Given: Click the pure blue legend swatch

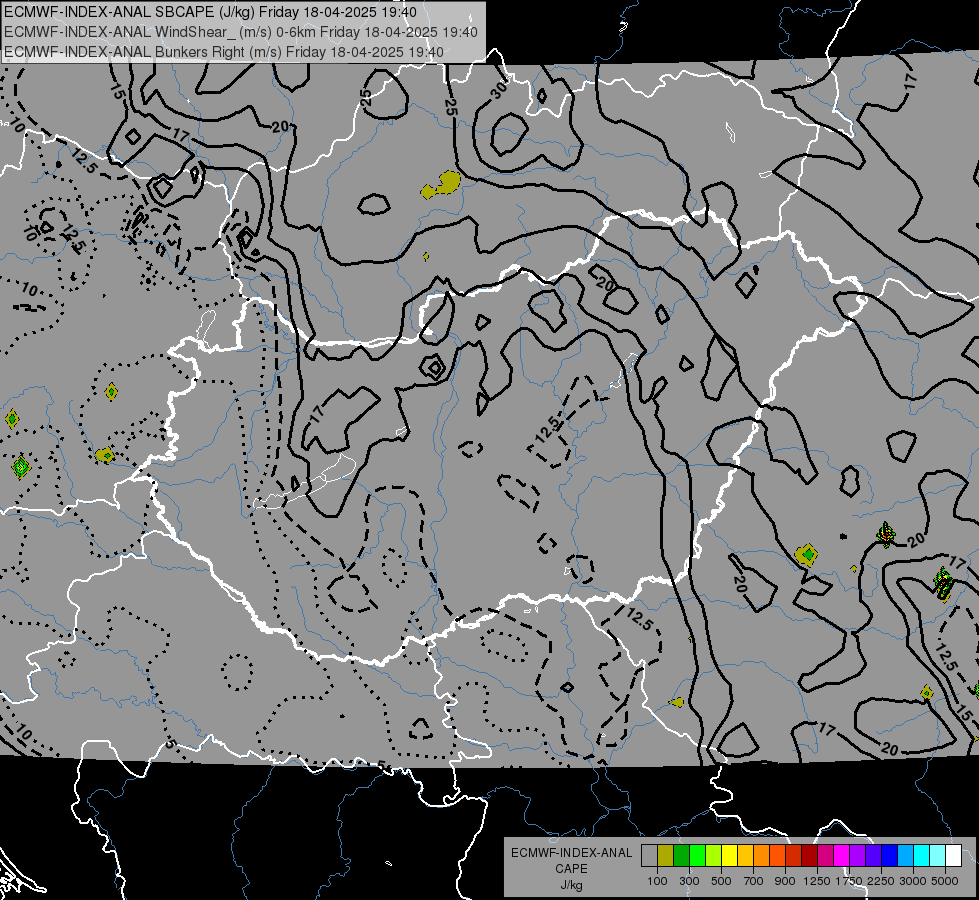Looking at the screenshot, I should (889, 856).
